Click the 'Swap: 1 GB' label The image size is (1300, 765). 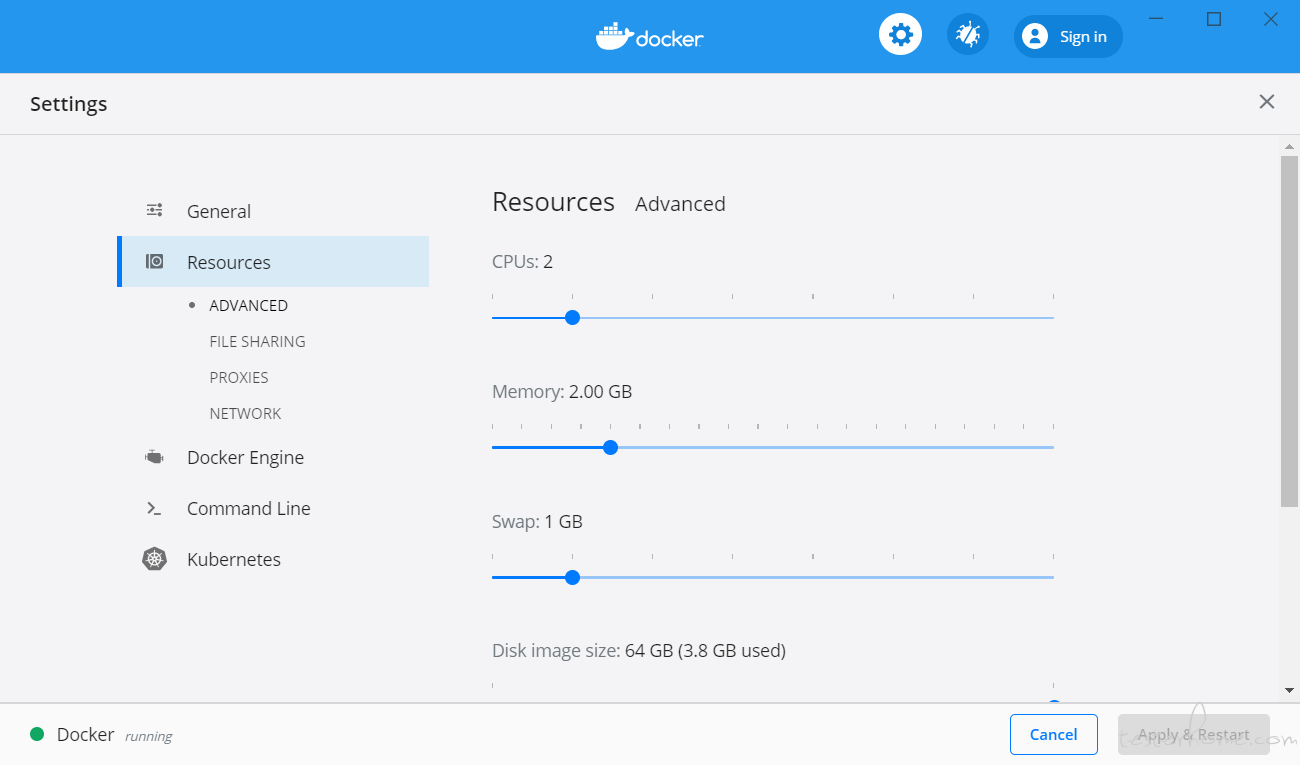(537, 522)
